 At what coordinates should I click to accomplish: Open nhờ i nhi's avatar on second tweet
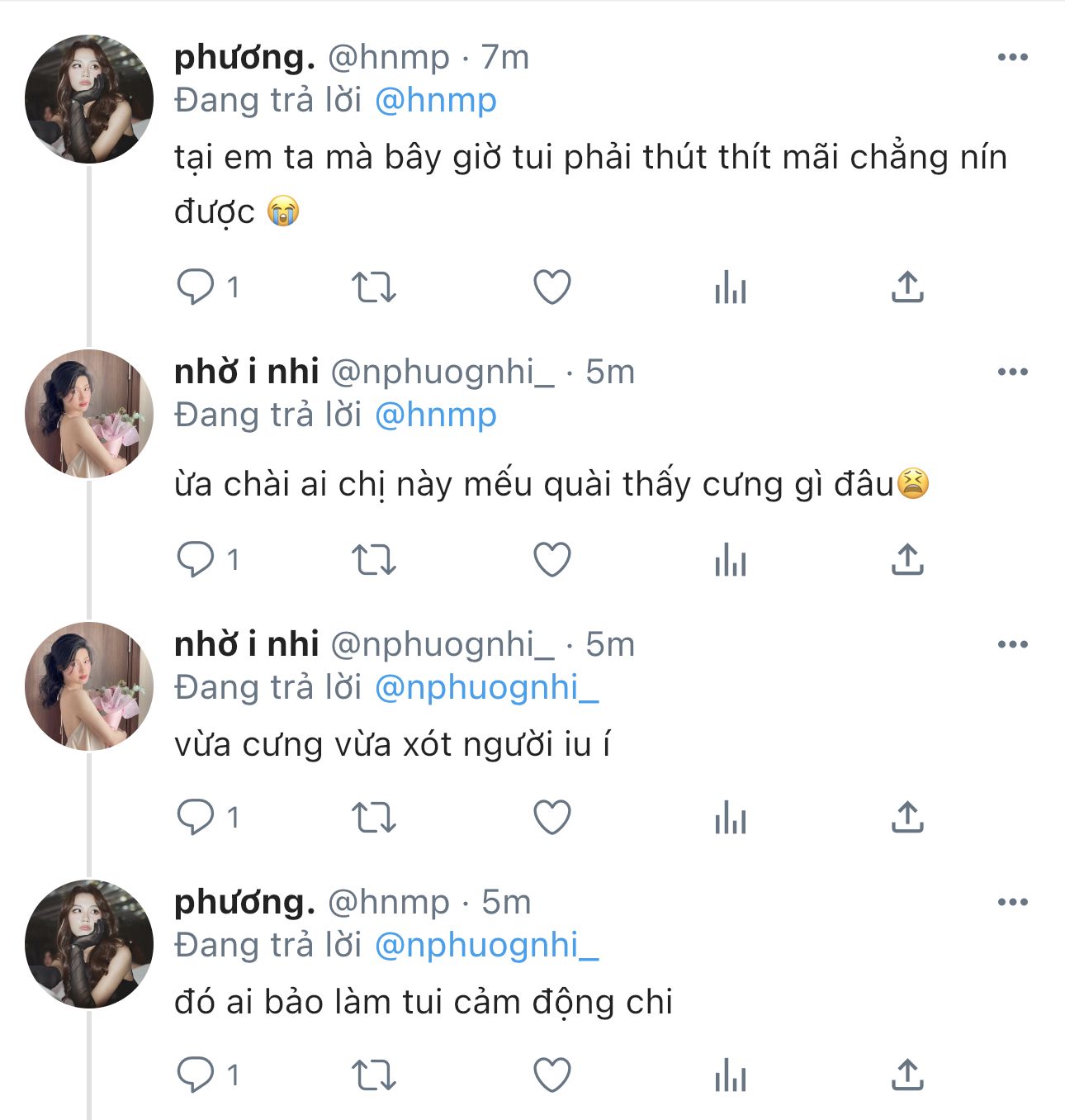tap(89, 413)
